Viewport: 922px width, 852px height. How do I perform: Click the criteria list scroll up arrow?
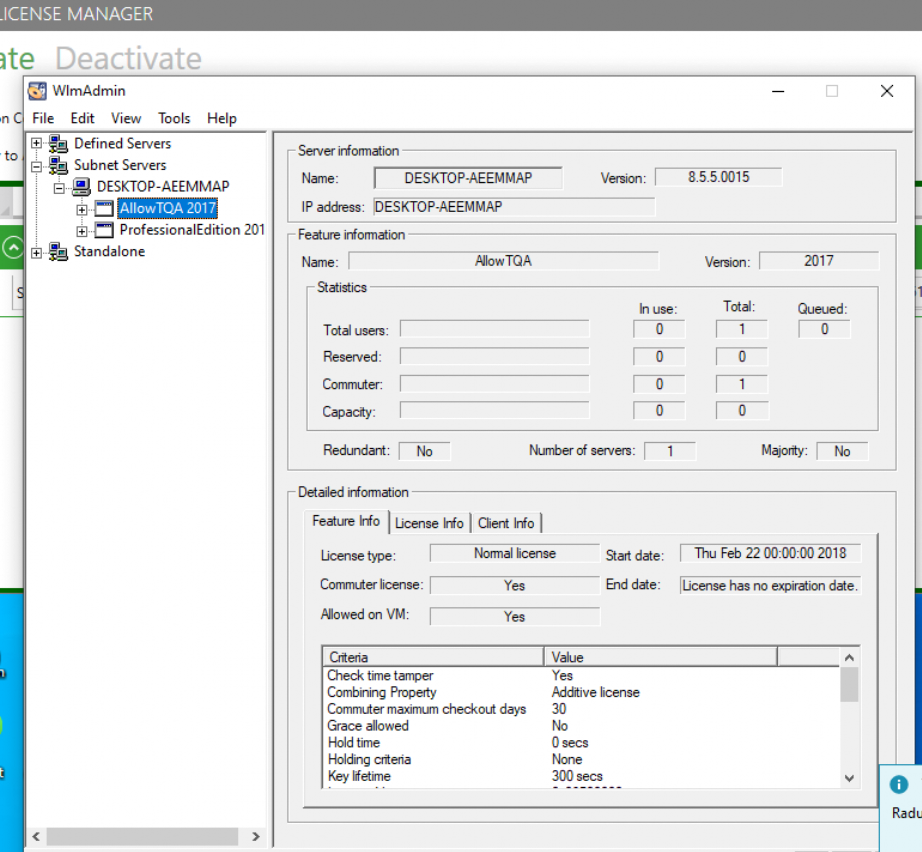click(x=849, y=657)
